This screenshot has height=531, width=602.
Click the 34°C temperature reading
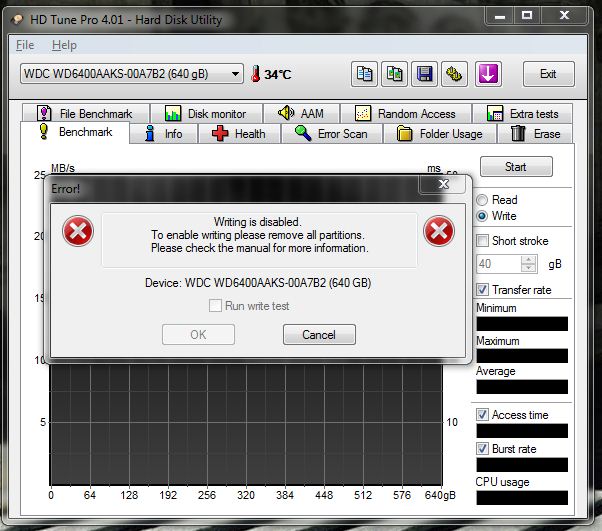[277, 74]
